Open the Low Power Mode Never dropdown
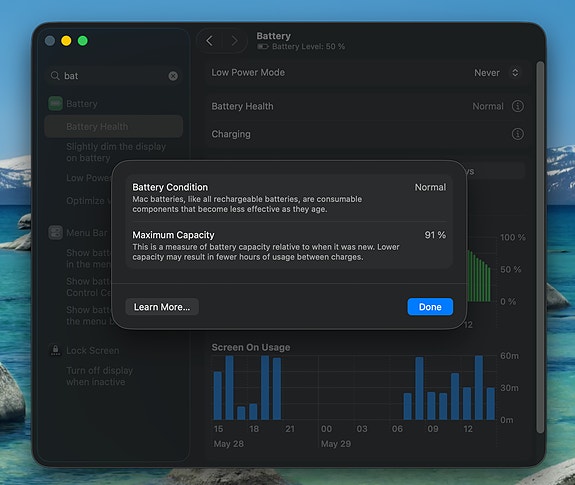Image resolution: width=575 pixels, height=485 pixels. click(497, 73)
